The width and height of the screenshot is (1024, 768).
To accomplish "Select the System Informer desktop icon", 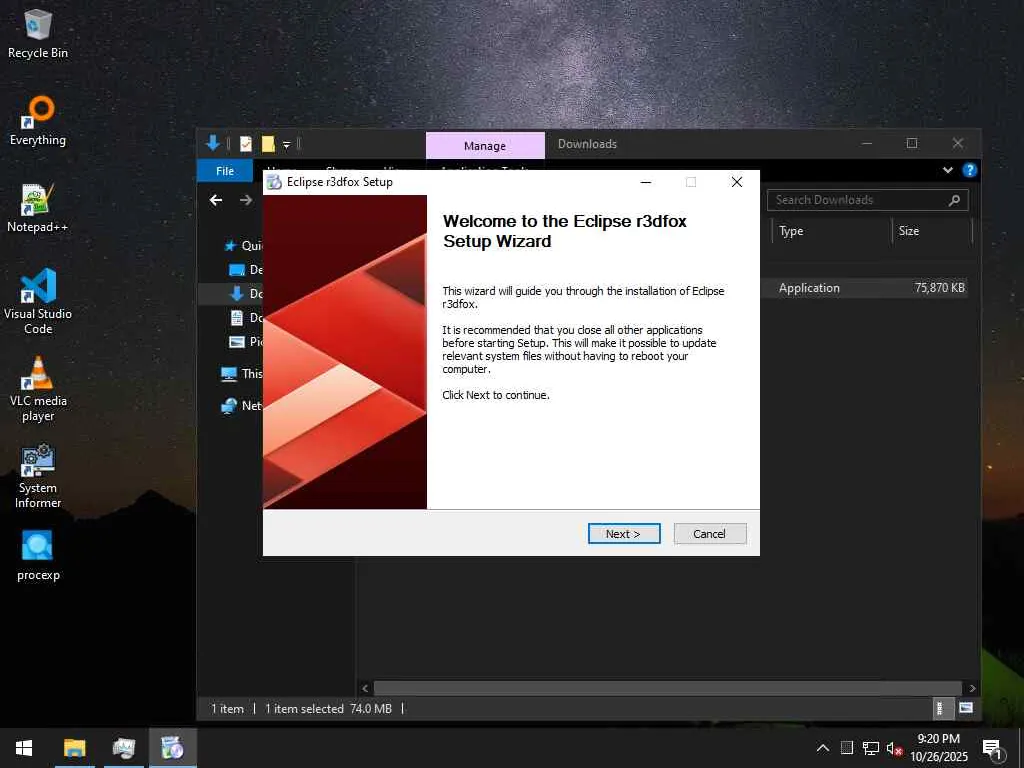I will tap(38, 476).
